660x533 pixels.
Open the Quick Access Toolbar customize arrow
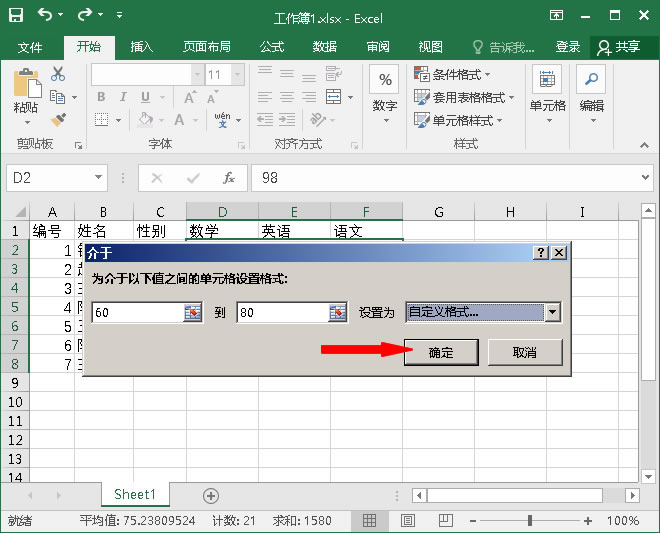120,15
